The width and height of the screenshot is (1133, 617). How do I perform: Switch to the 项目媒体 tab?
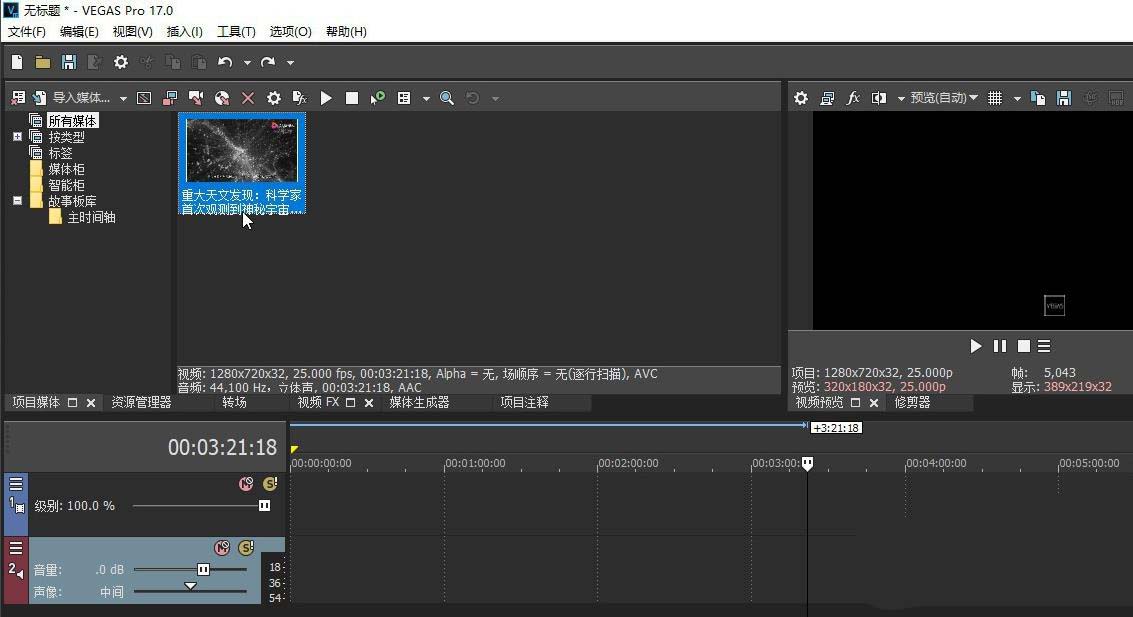(36, 402)
